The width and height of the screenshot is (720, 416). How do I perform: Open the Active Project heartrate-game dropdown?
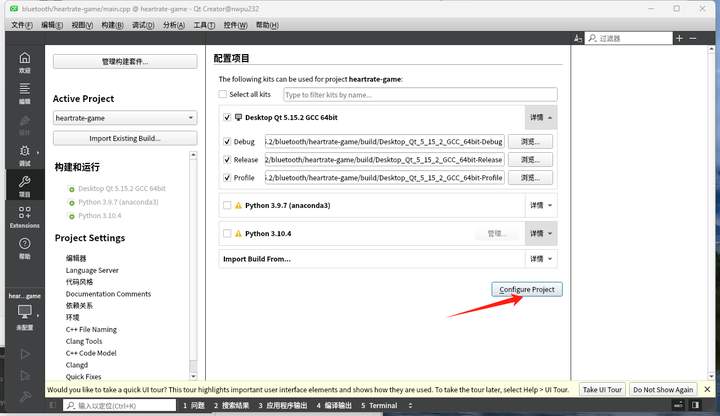pos(125,118)
